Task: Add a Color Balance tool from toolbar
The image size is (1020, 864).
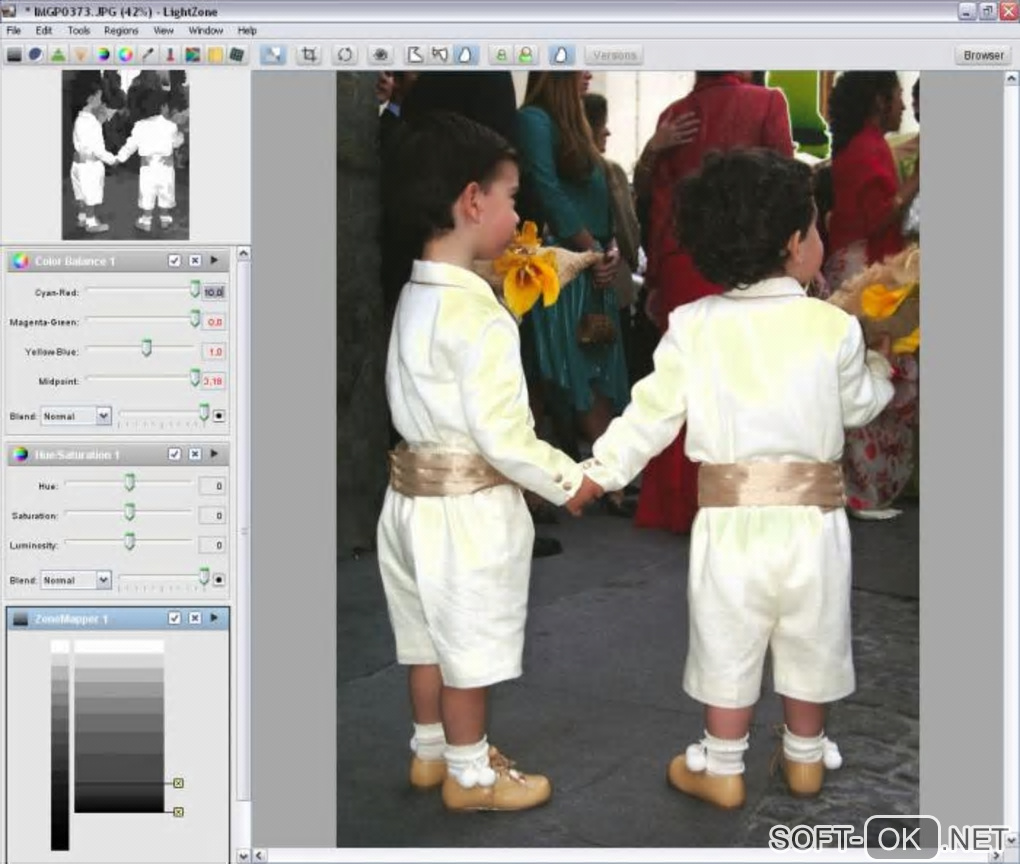Action: pos(126,55)
